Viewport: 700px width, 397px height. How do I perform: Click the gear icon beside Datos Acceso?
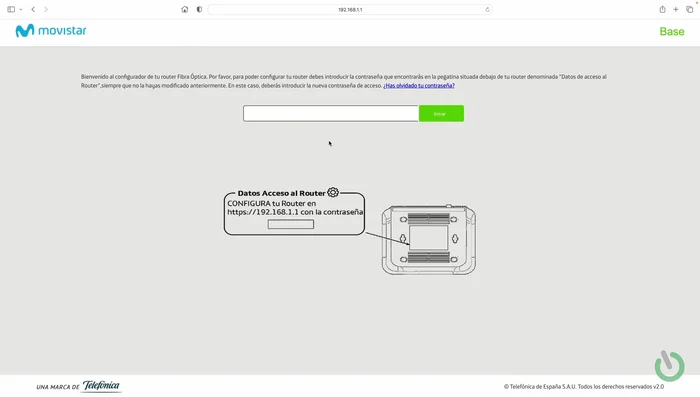(333, 192)
